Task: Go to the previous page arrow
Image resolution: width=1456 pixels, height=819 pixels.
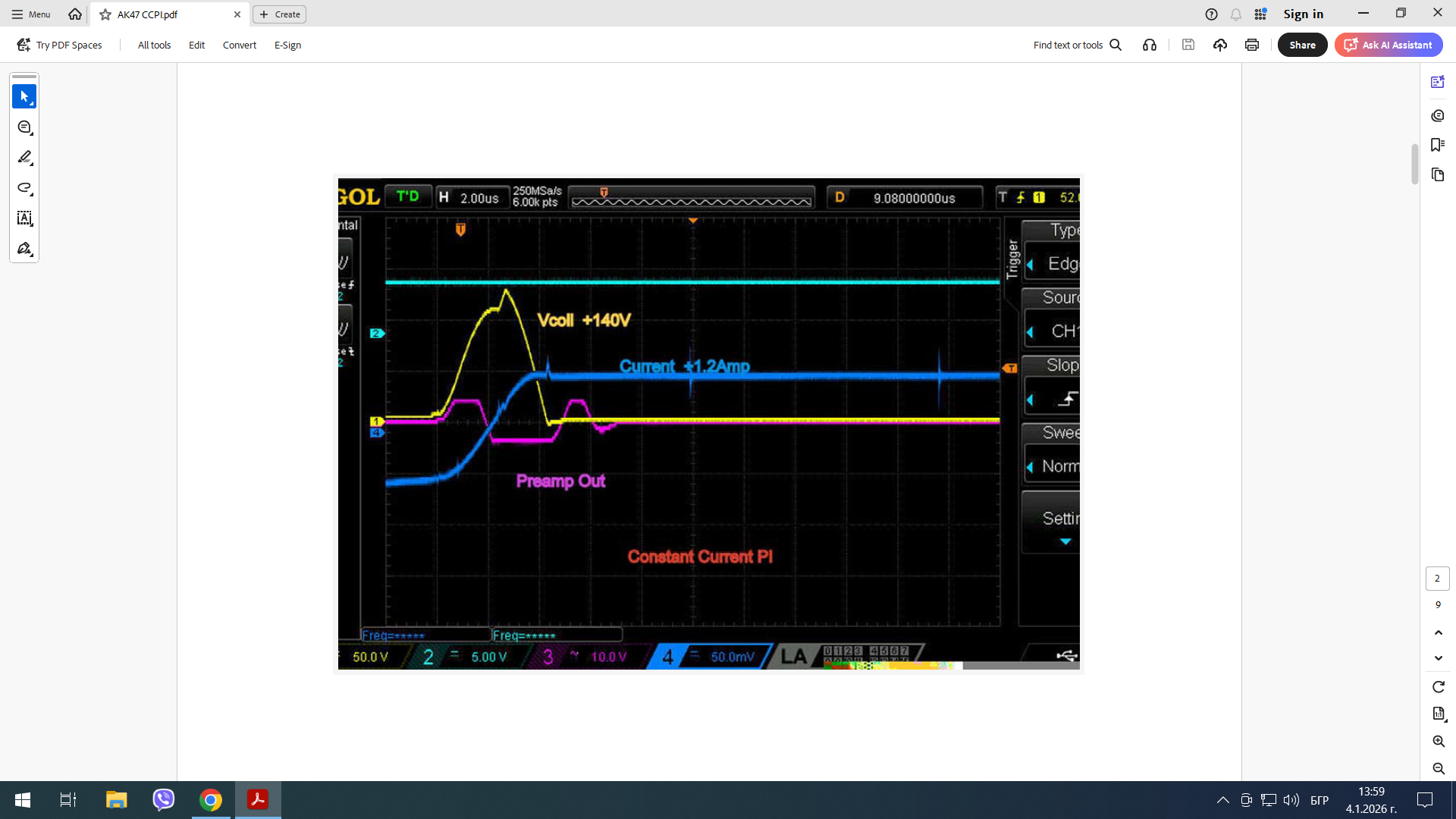Action: pyautogui.click(x=1439, y=632)
